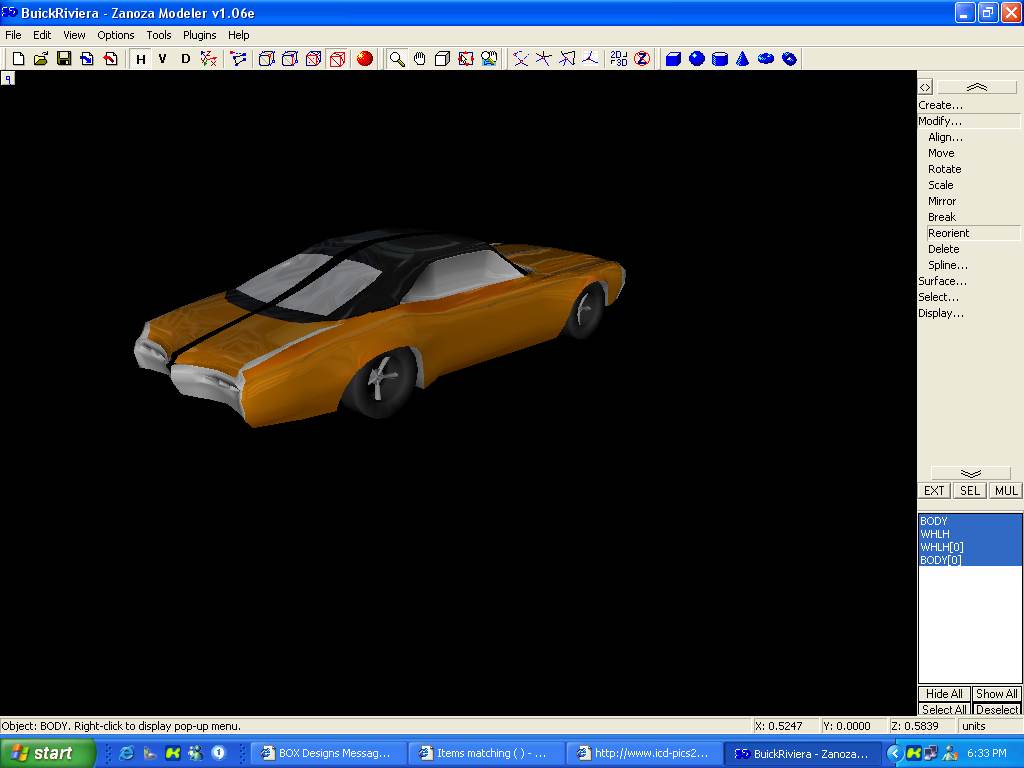Toggle the V axis constraint button
The image size is (1024, 768).
(x=163, y=59)
